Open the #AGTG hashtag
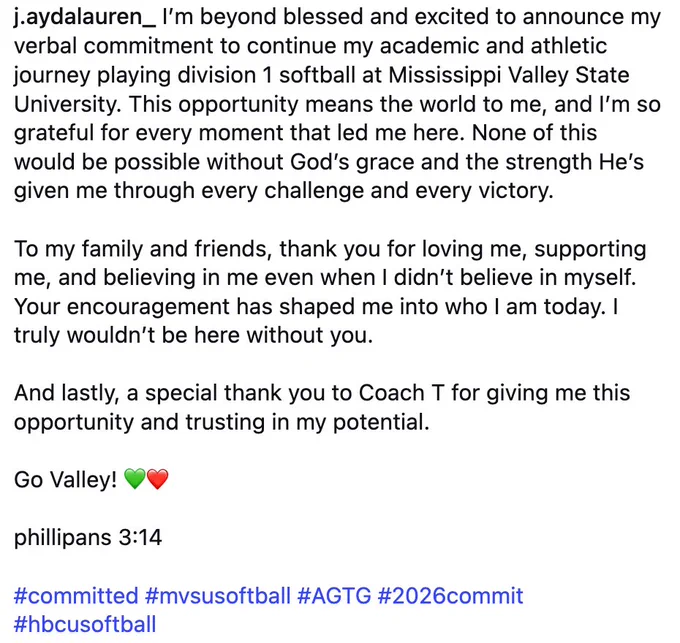The image size is (680, 643). (x=334, y=595)
